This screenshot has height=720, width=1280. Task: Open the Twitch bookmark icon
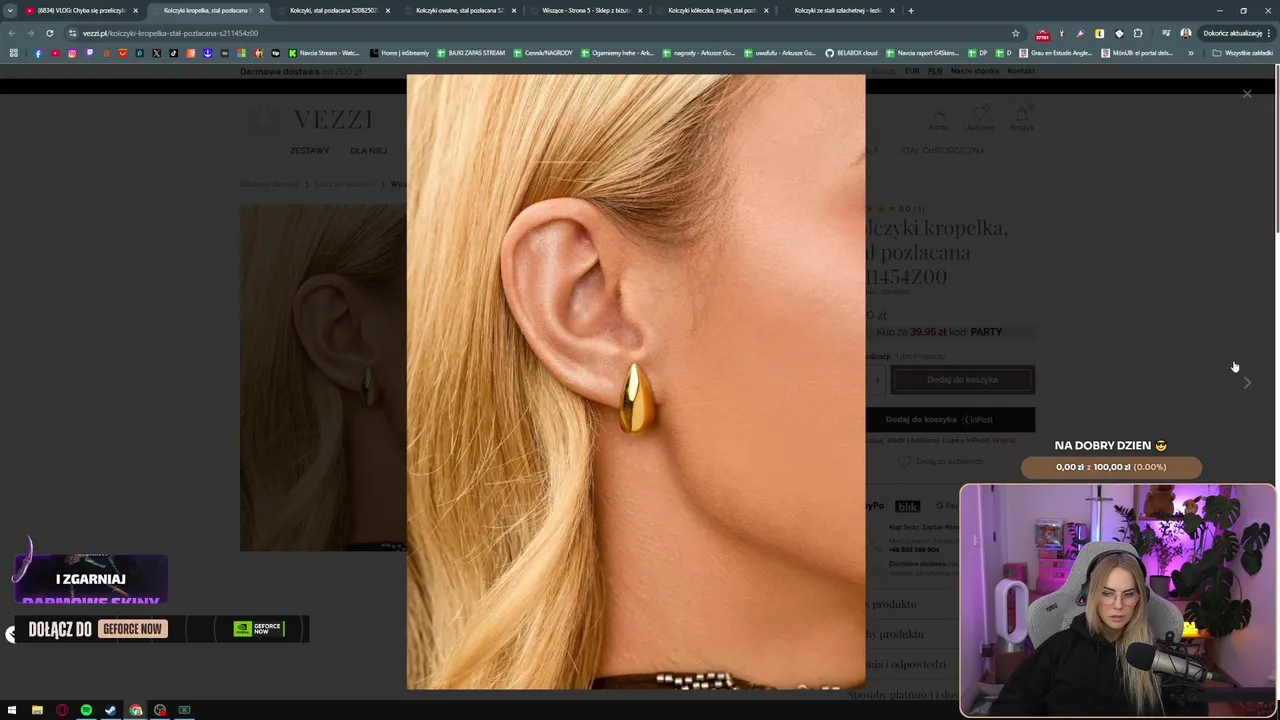[89, 53]
